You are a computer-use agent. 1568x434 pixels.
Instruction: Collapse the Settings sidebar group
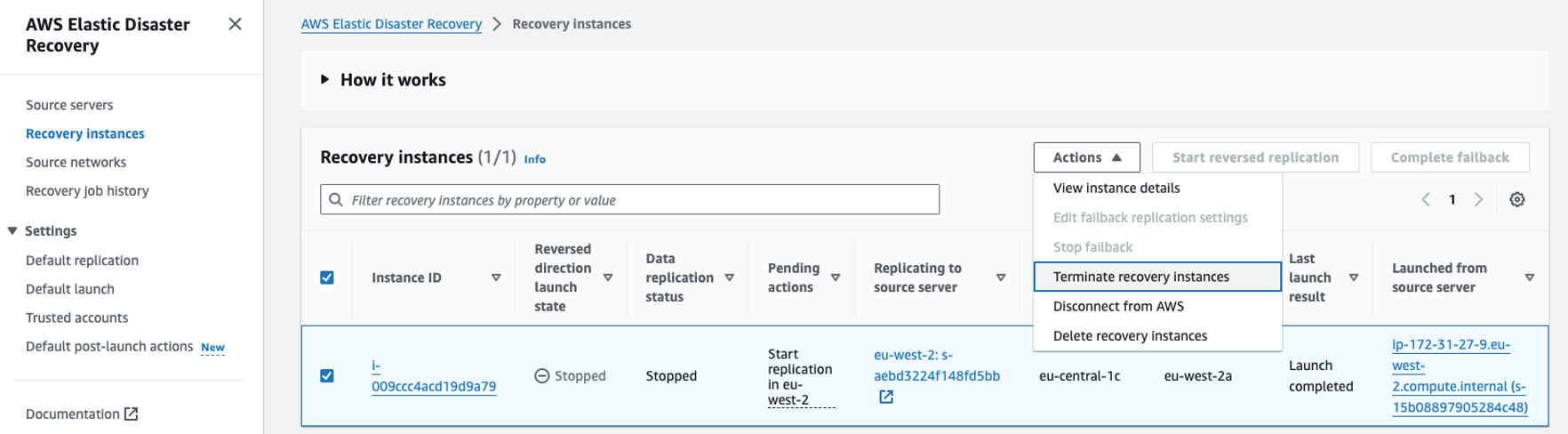(x=12, y=230)
